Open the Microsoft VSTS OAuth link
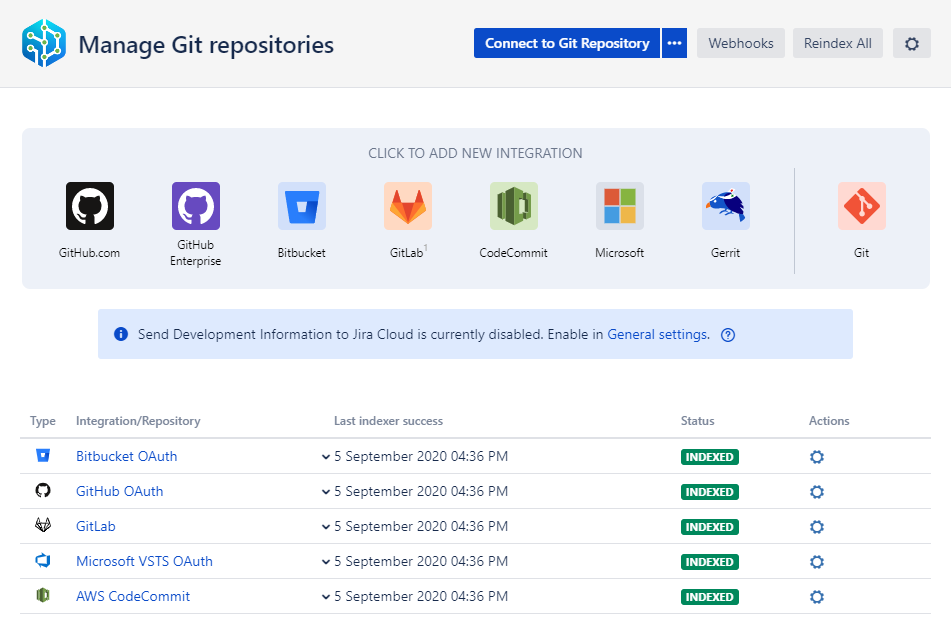 tap(144, 562)
